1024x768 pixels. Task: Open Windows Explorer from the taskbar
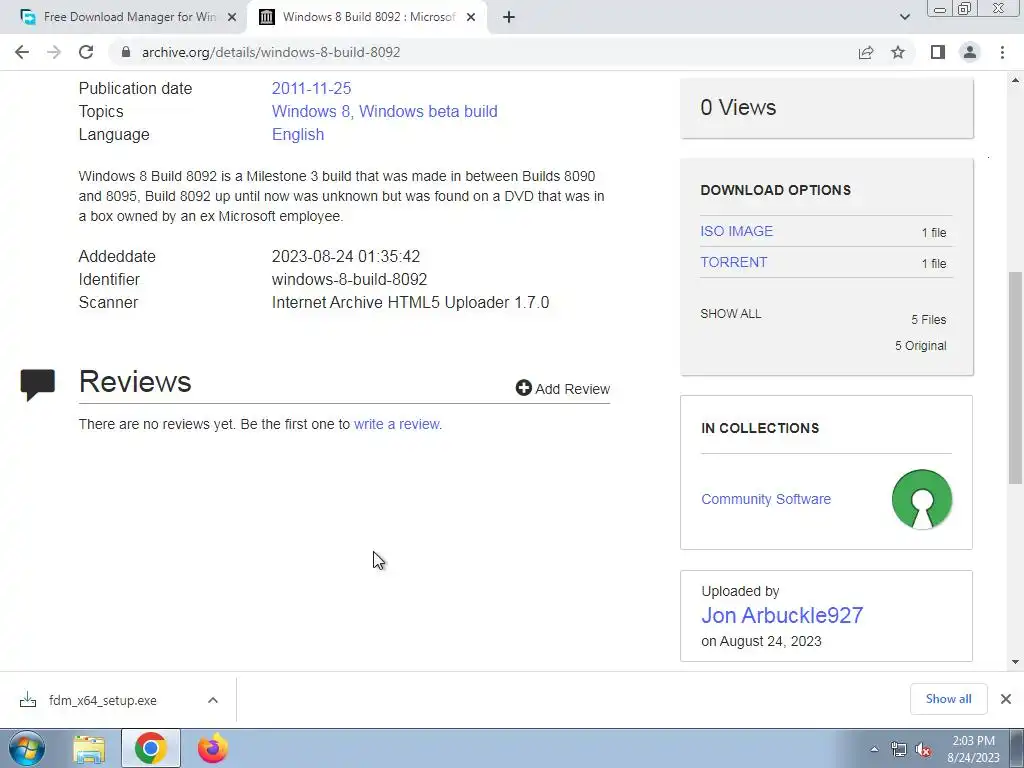[x=89, y=748]
